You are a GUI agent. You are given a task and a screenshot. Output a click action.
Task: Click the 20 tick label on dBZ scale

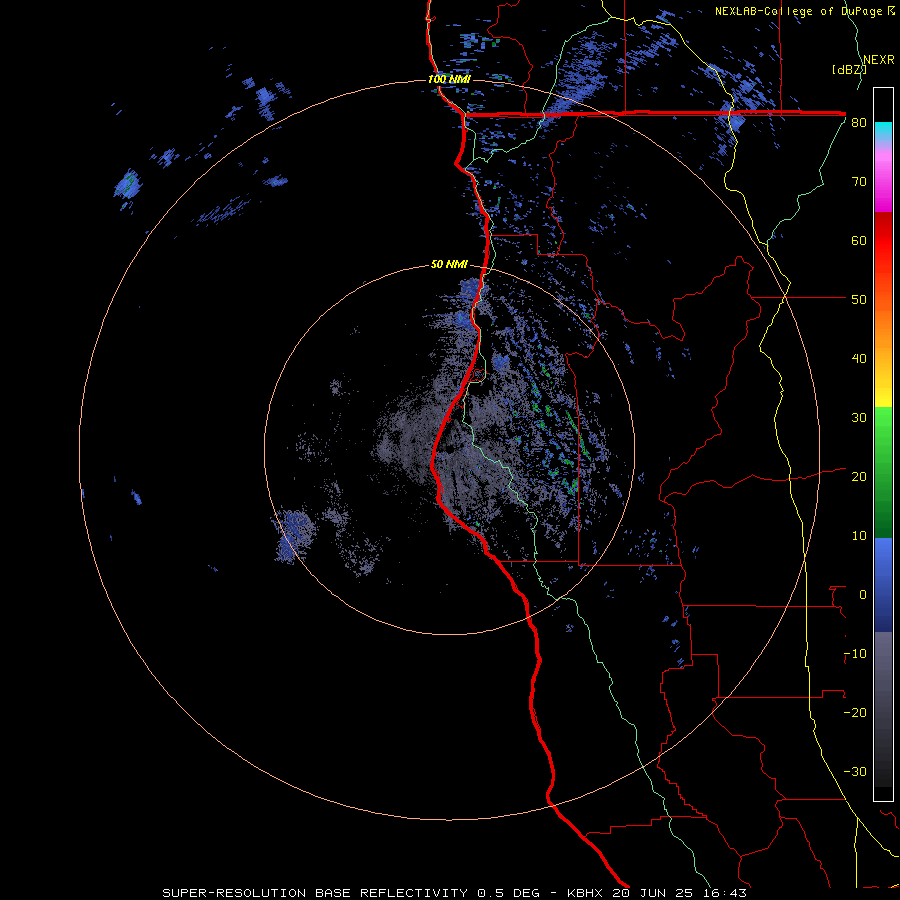tap(859, 477)
